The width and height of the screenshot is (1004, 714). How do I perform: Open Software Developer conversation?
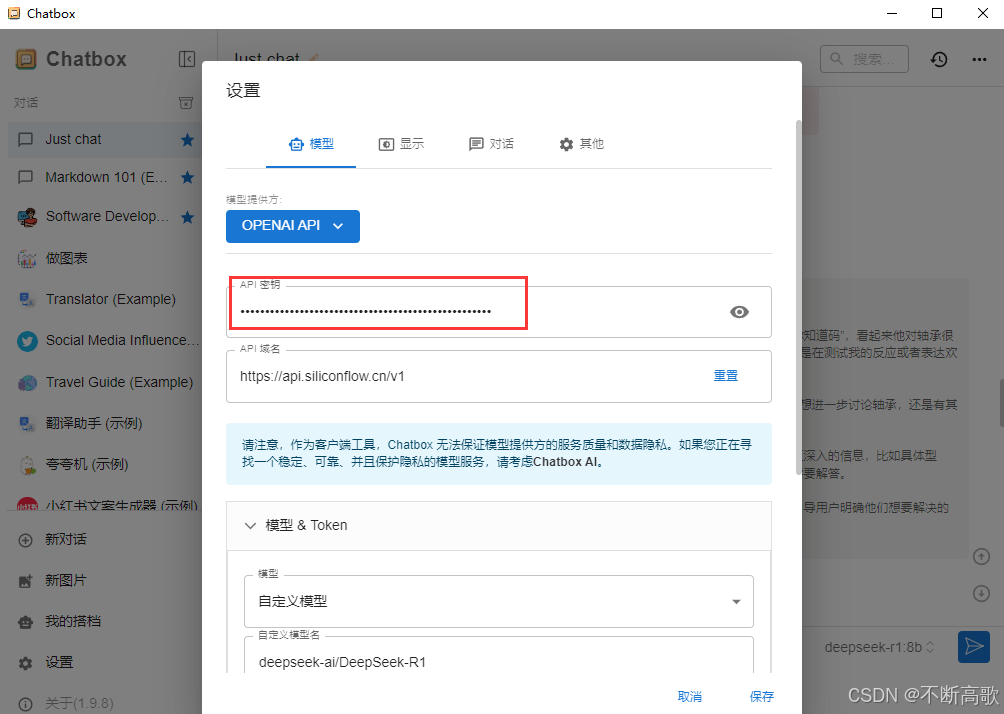[x=104, y=217]
